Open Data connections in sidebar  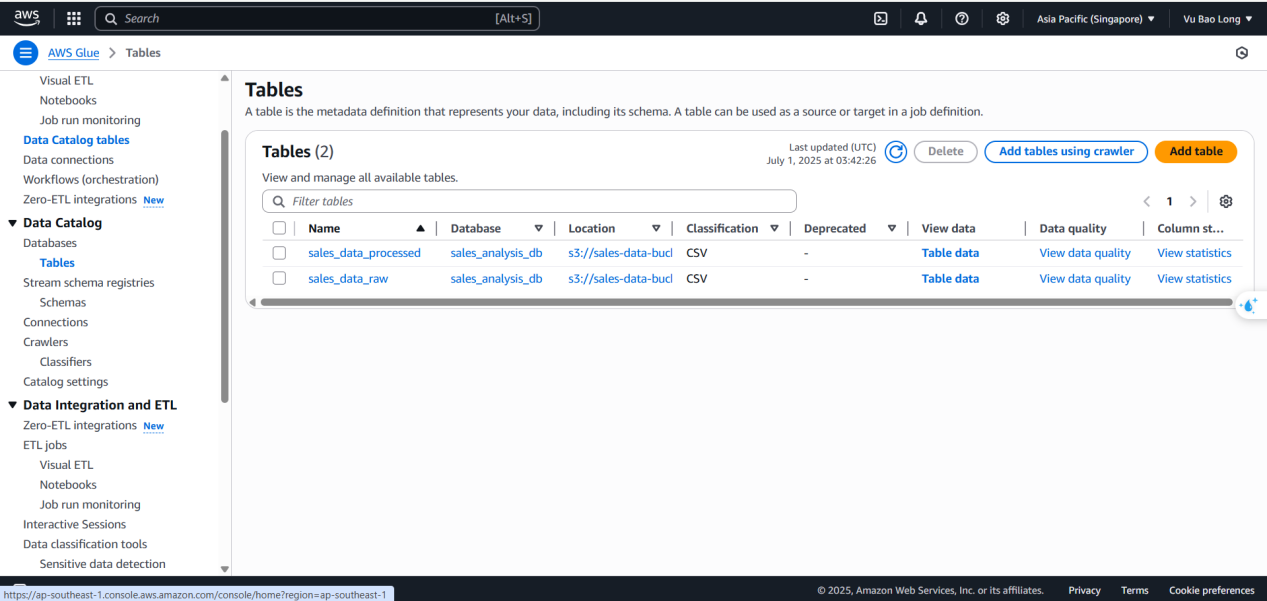68,160
